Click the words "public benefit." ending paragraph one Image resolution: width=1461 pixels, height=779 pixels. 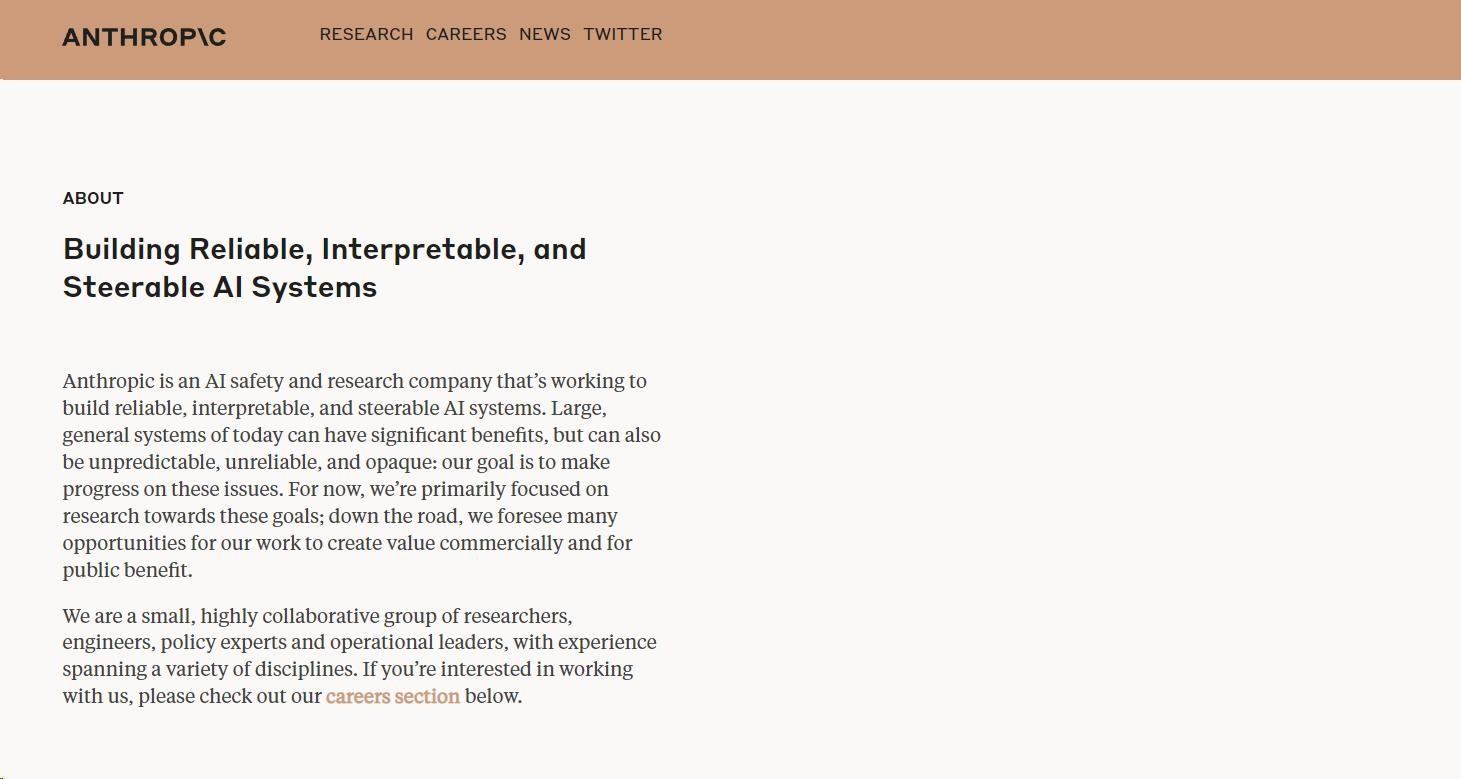pos(127,570)
